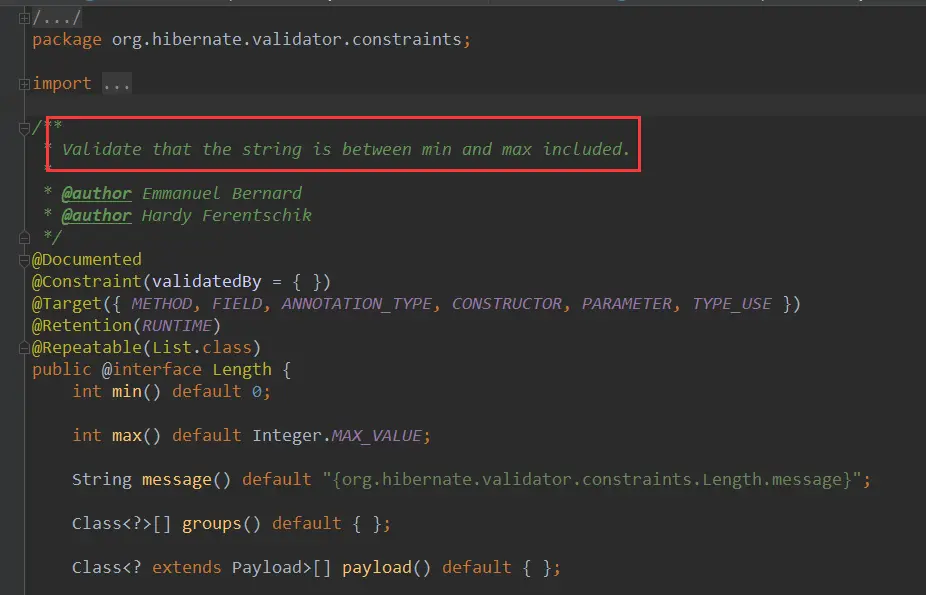Collapse the Javadoc at its opening fold marker
Viewport: 926px width, 595px height.
click(24, 128)
